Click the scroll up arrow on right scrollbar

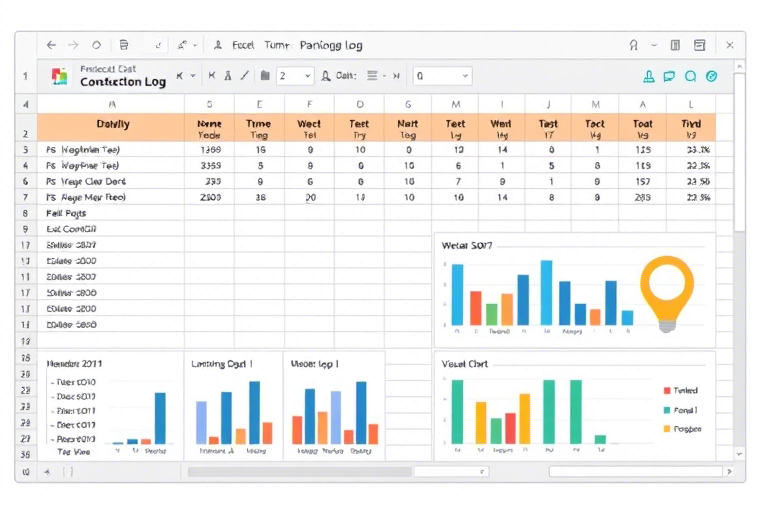(740, 66)
